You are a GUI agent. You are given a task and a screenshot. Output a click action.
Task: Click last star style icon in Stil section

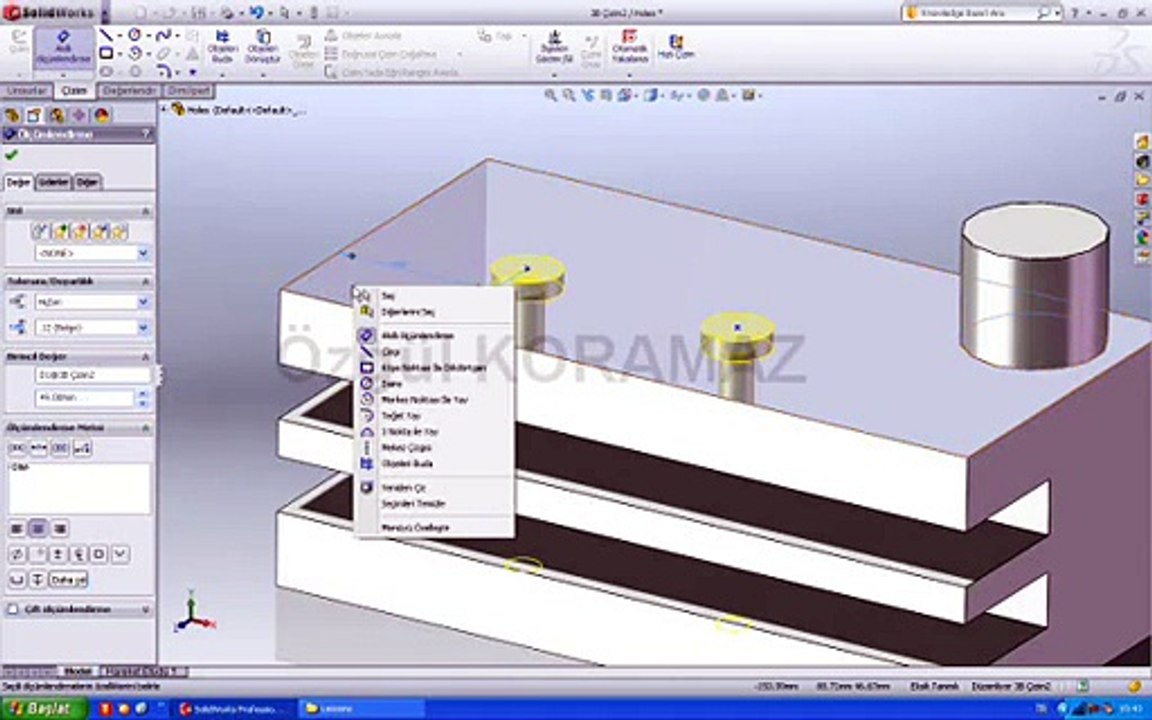tap(119, 232)
